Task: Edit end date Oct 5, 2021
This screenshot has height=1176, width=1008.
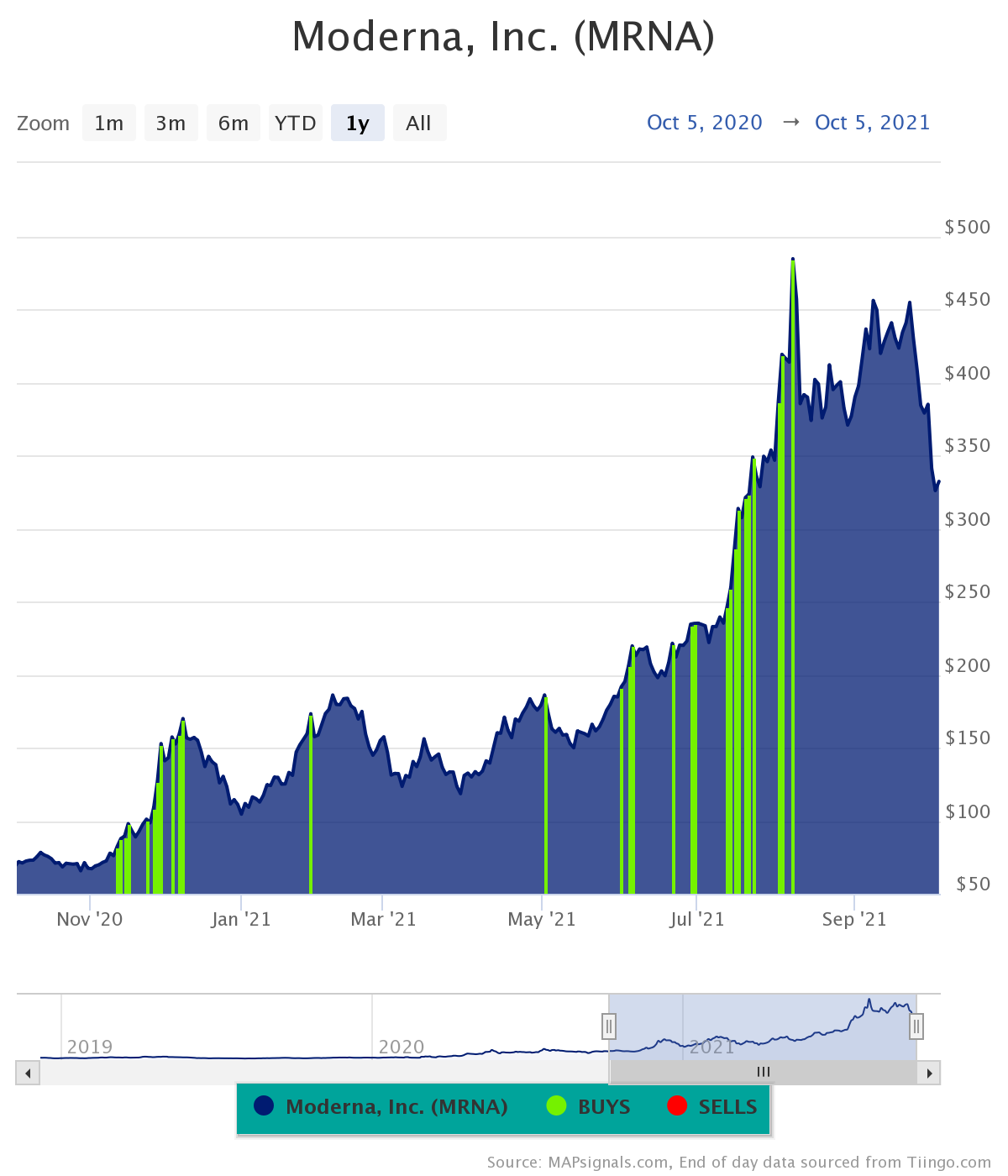Action: 873,123
